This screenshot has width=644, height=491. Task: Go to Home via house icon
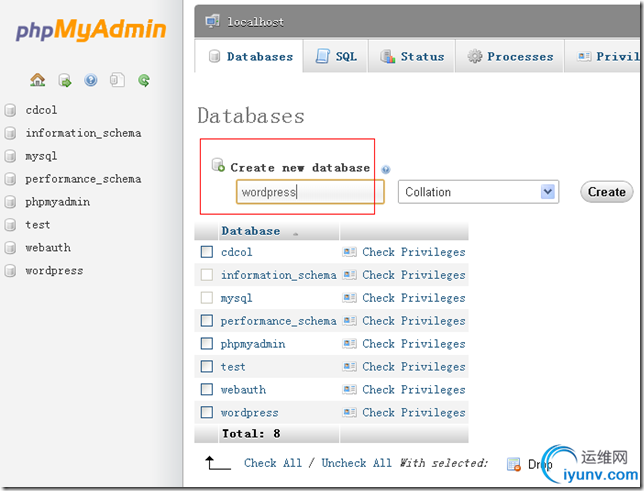tap(37, 80)
